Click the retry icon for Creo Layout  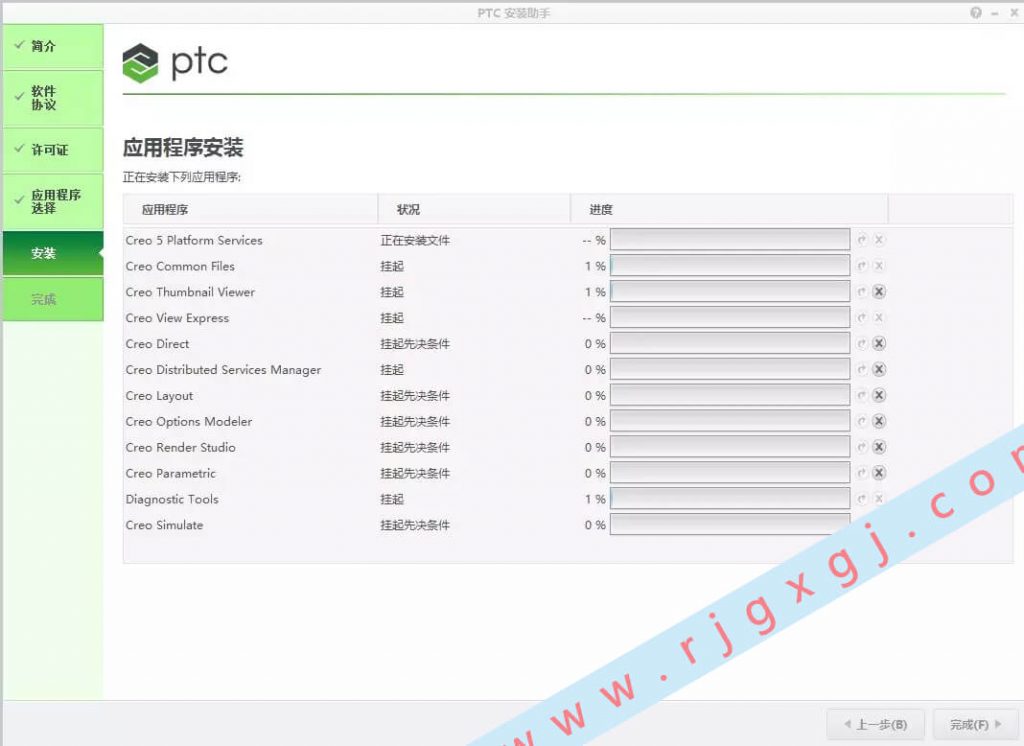coord(862,395)
